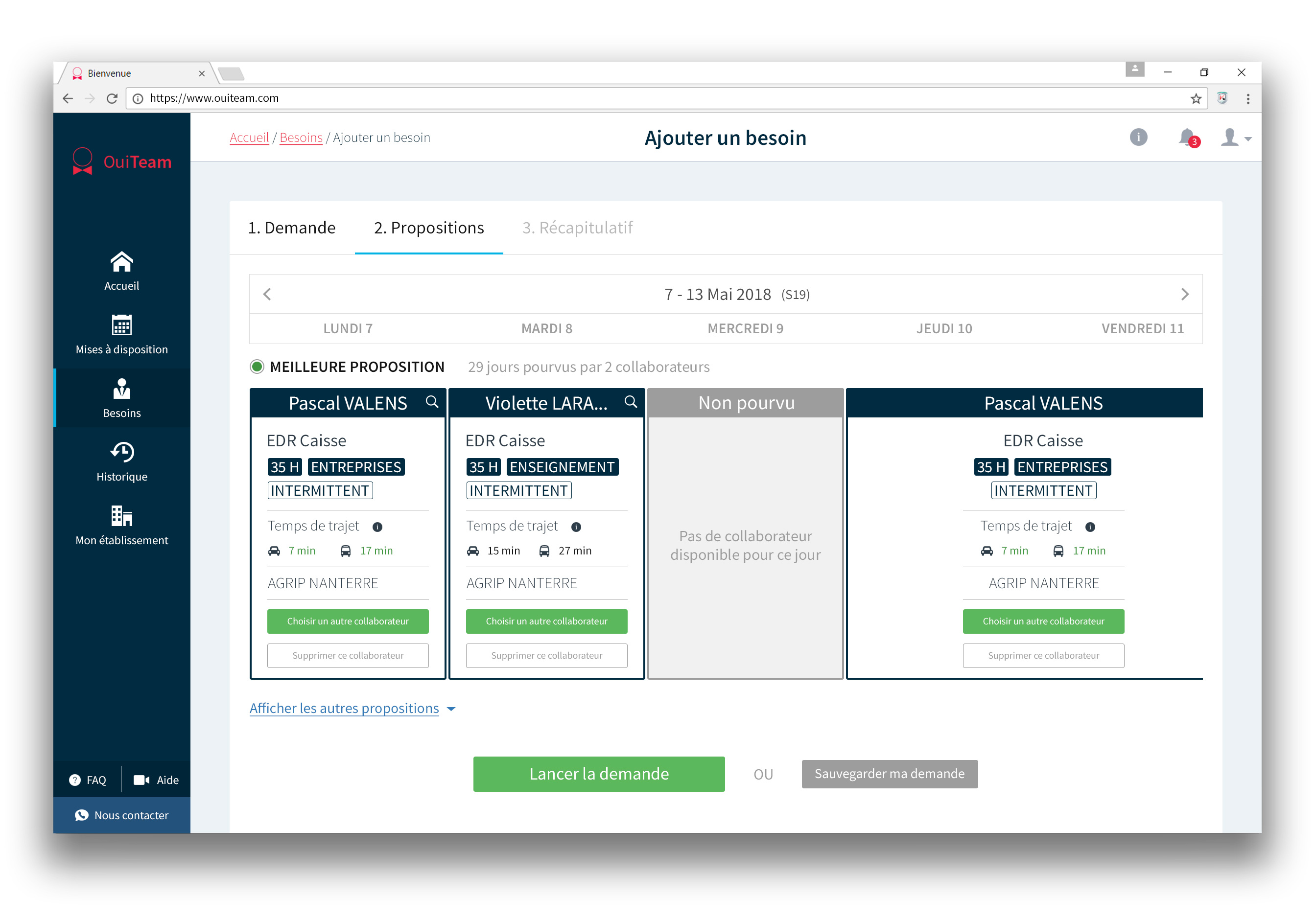Click the OuiTeam logo
The height and width of the screenshot is (920, 1316).
pyautogui.click(x=121, y=161)
